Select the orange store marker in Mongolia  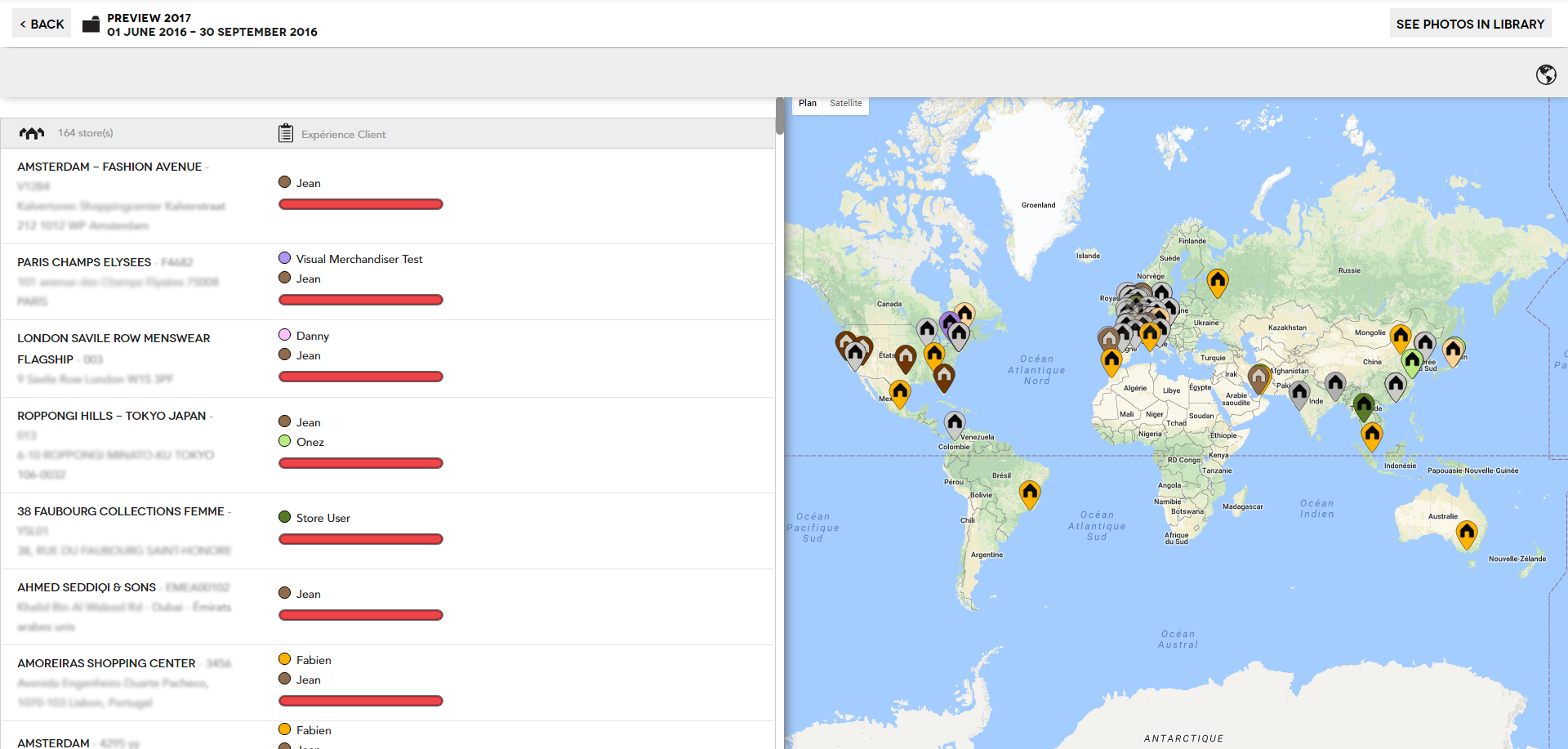(1401, 337)
